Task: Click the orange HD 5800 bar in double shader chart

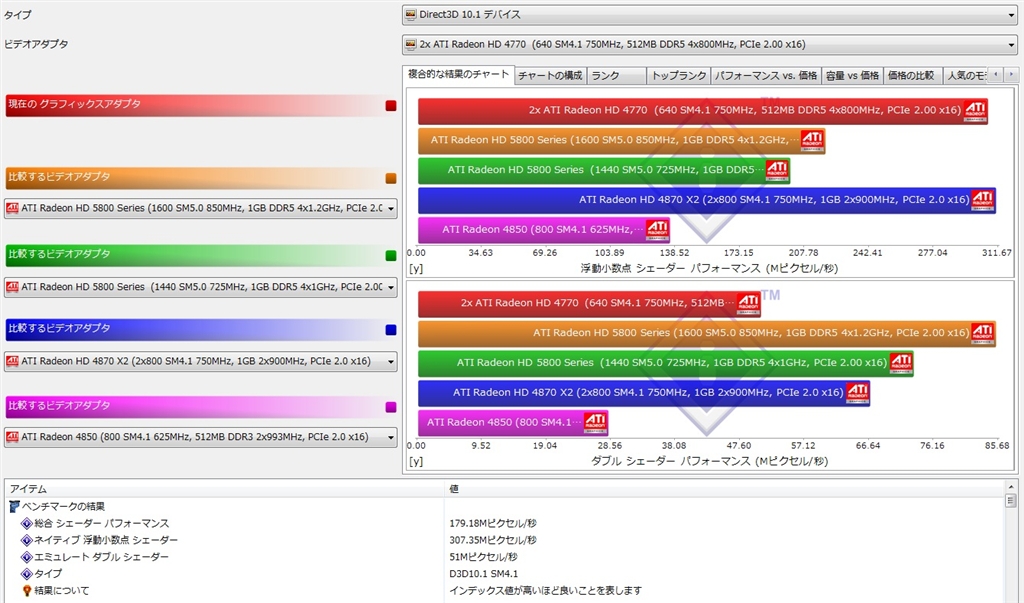Action: [707, 333]
